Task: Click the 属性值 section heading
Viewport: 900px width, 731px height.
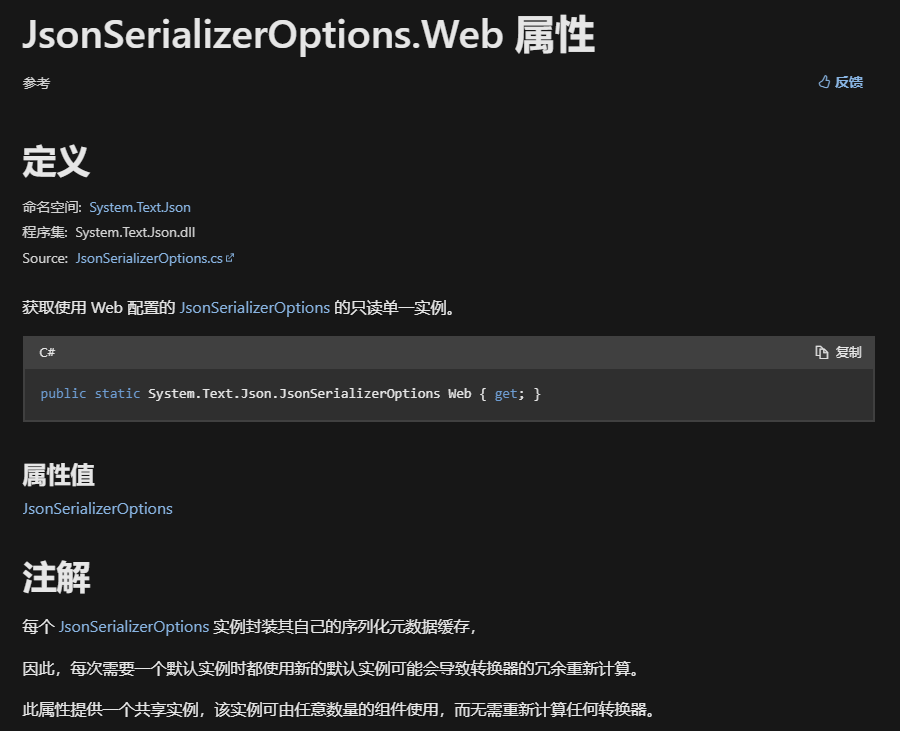Action: coord(58,475)
